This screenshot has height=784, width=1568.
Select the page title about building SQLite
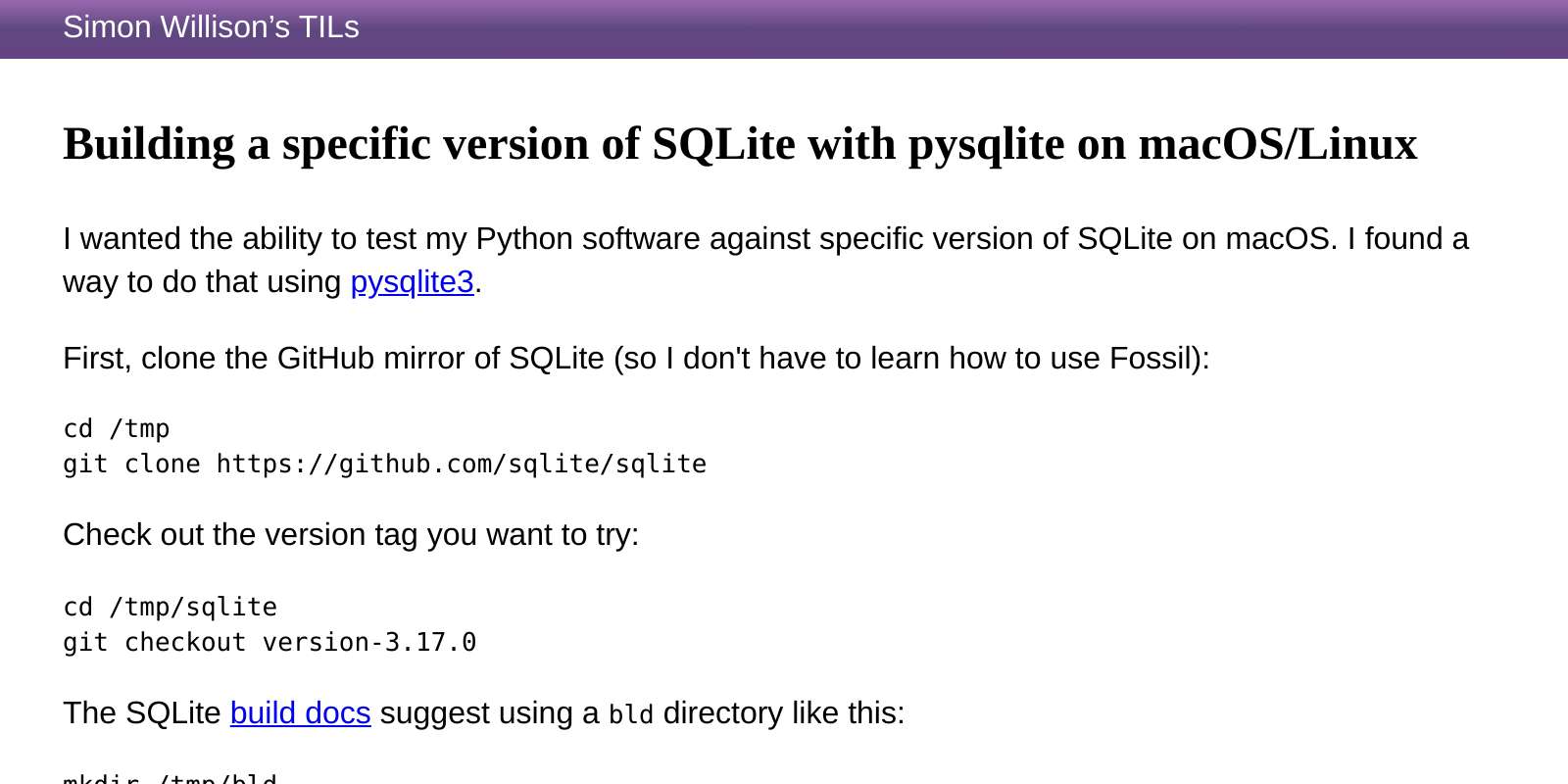point(739,144)
